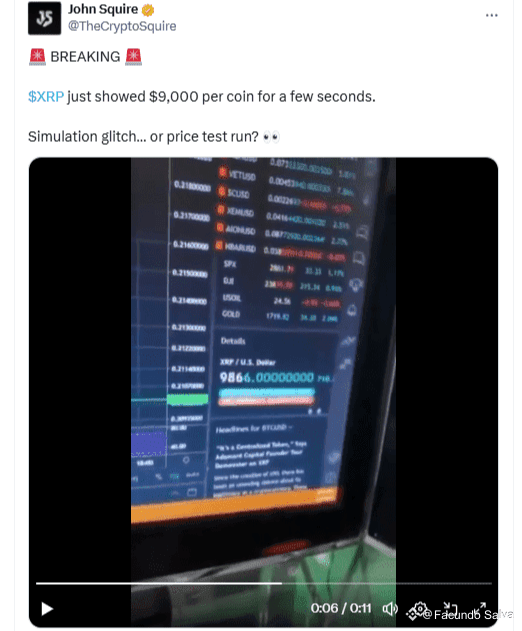This screenshot has height=631, width=522.
Task: Click the BREAKING headline text
Action: [85, 57]
